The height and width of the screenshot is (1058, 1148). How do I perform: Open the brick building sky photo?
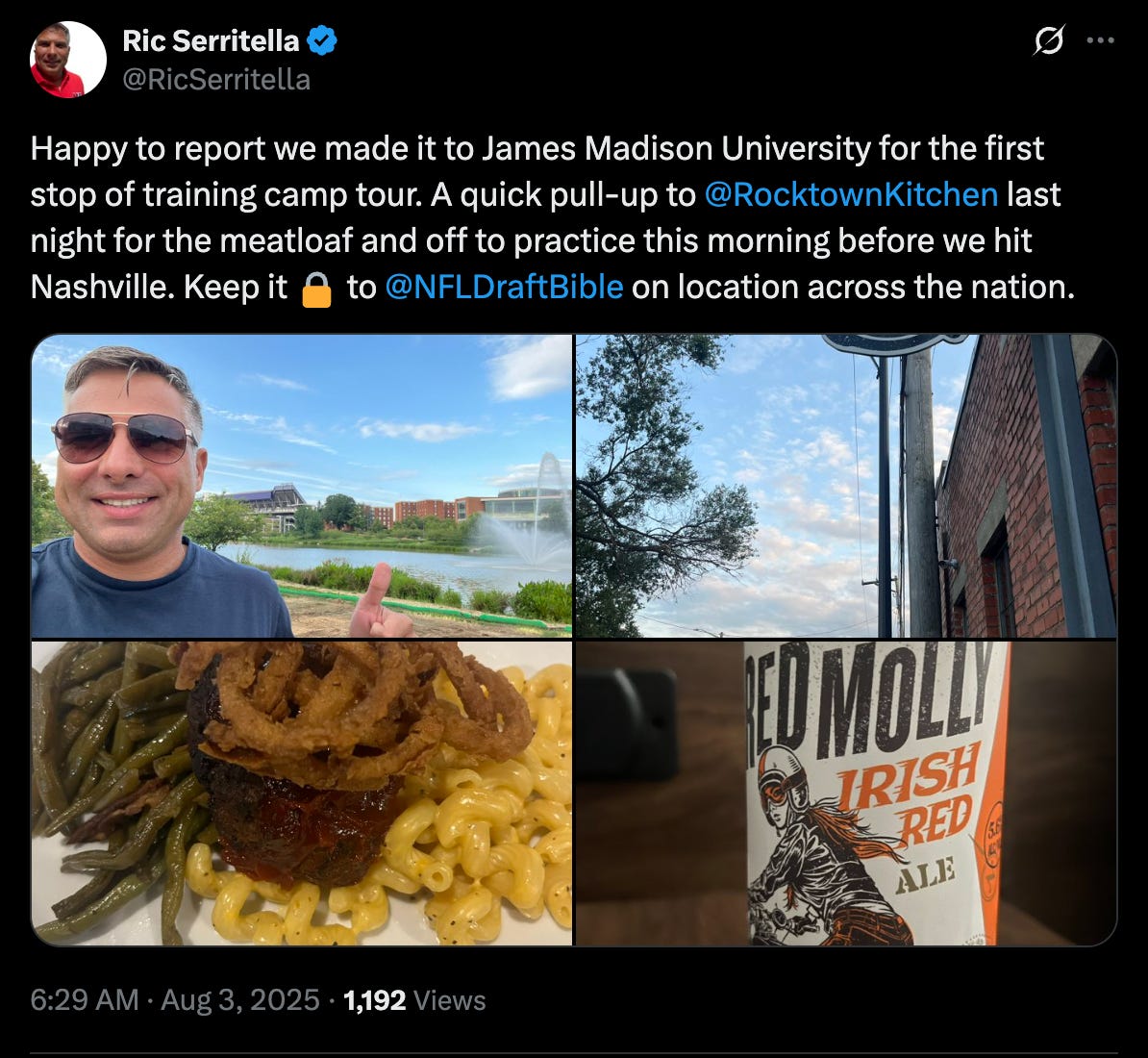pyautogui.click(x=846, y=486)
